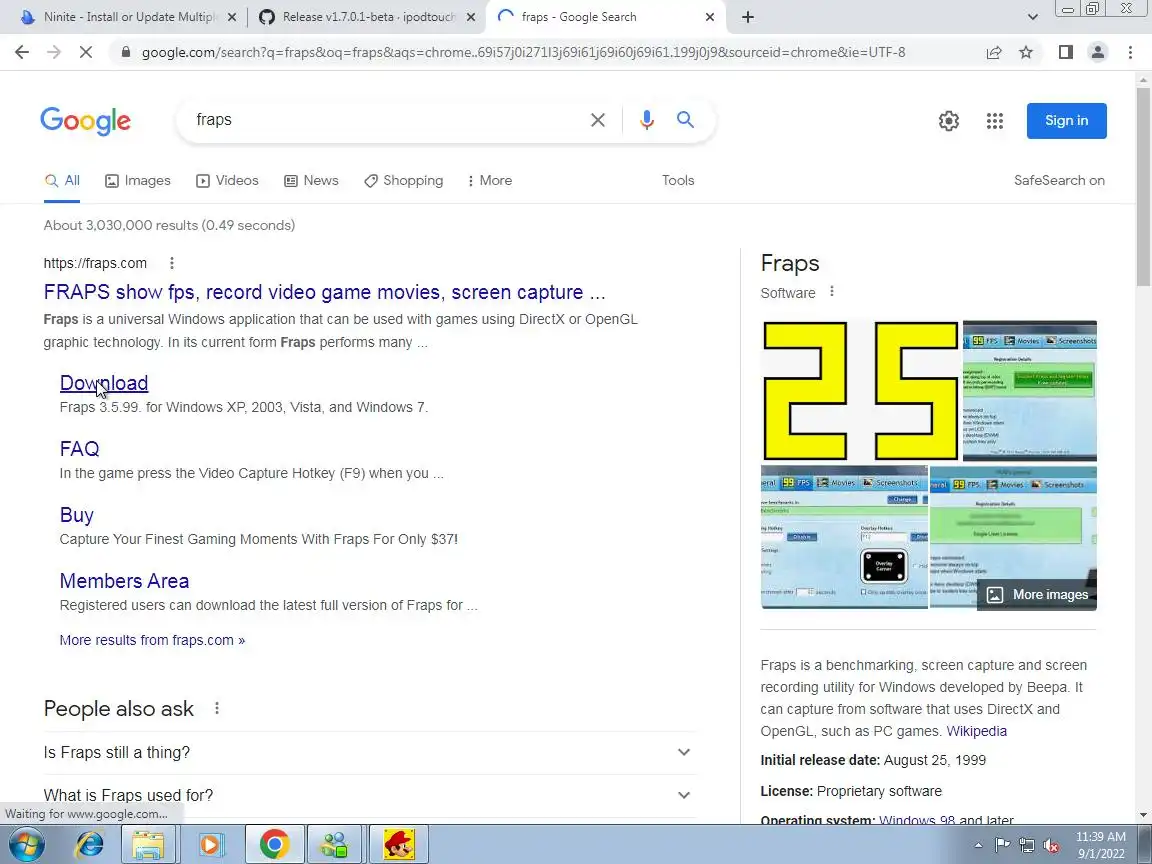
Task: Click the muted volume icon in the system tray
Action: [x=1051, y=846]
